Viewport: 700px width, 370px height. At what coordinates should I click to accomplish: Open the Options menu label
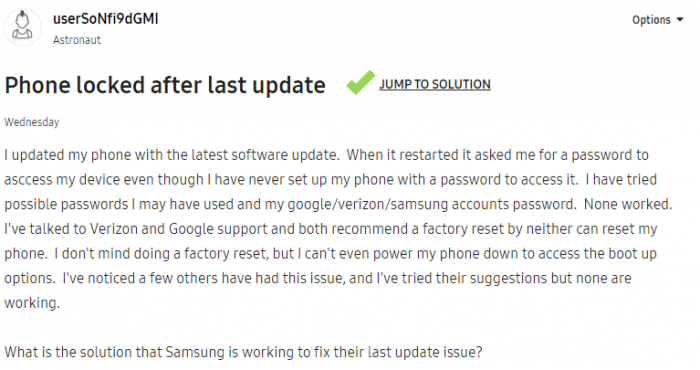(651, 20)
